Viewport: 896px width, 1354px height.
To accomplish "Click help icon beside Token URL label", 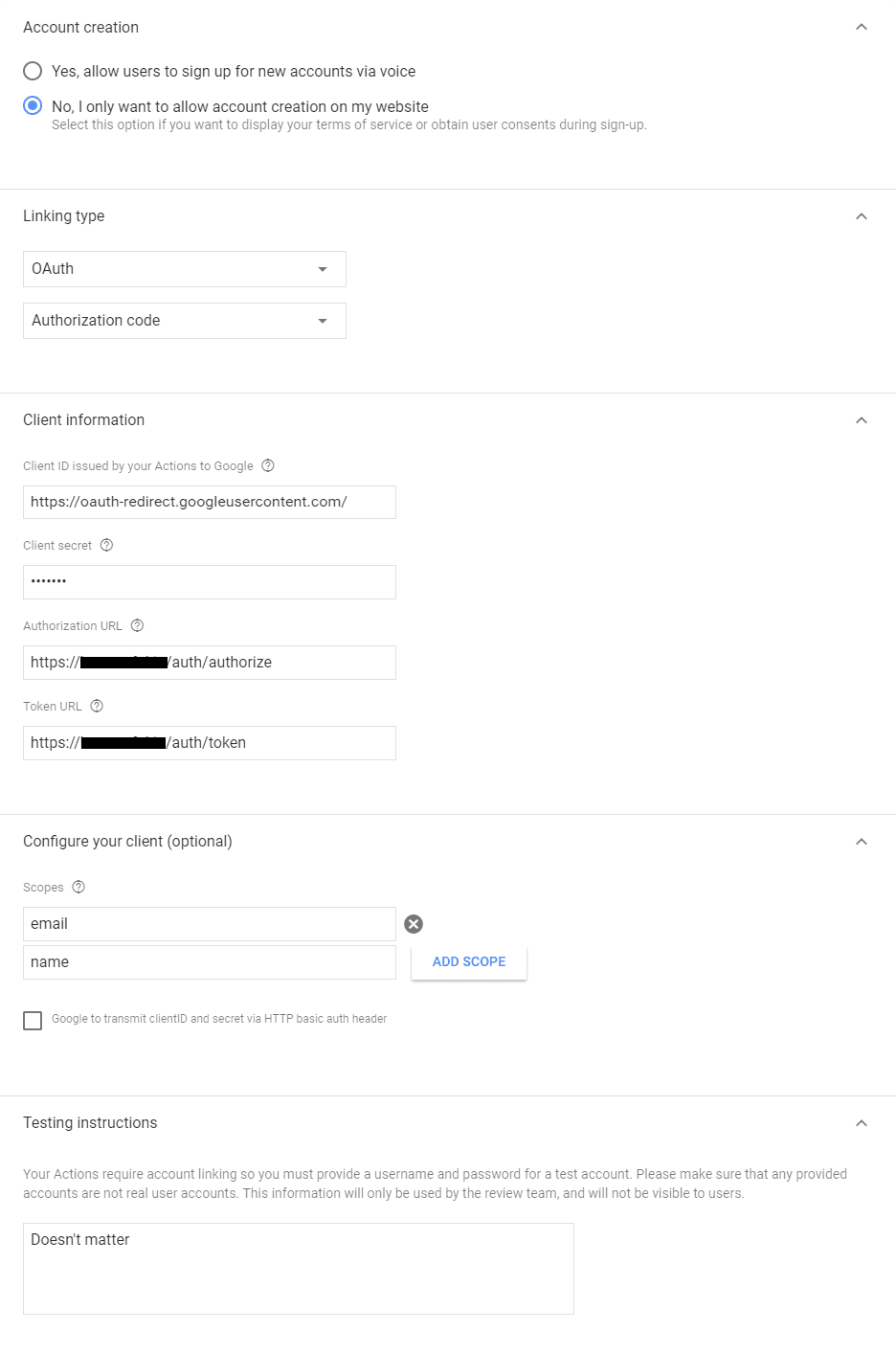I will (x=97, y=706).
